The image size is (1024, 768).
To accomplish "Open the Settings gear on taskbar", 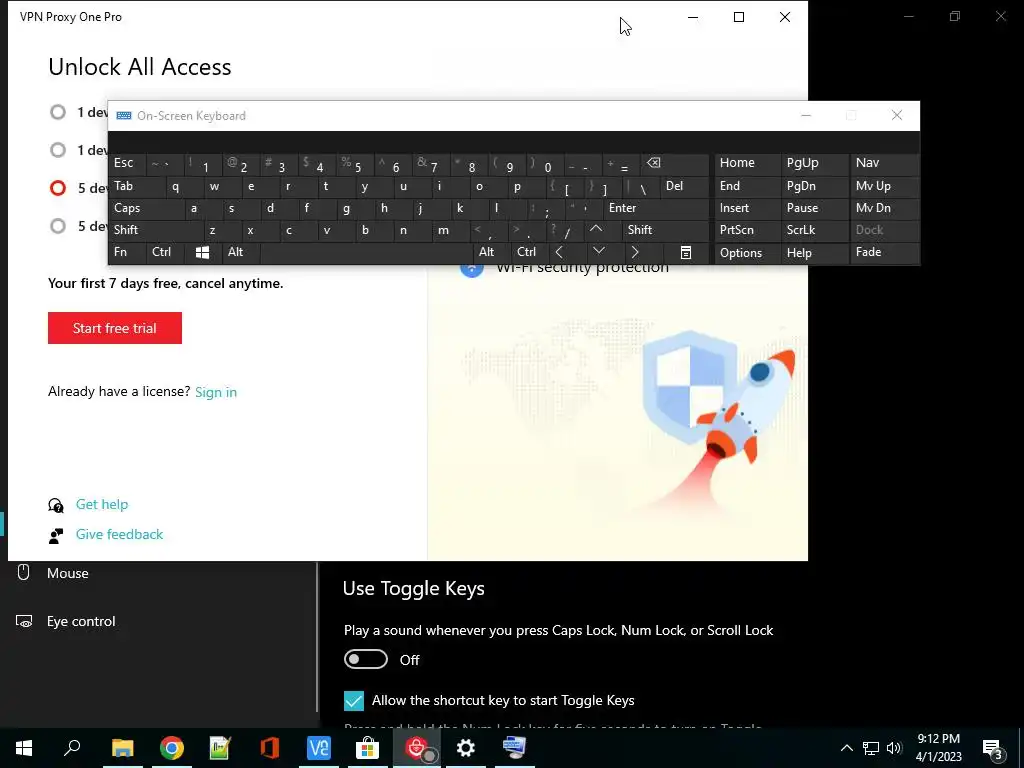I will pos(466,748).
